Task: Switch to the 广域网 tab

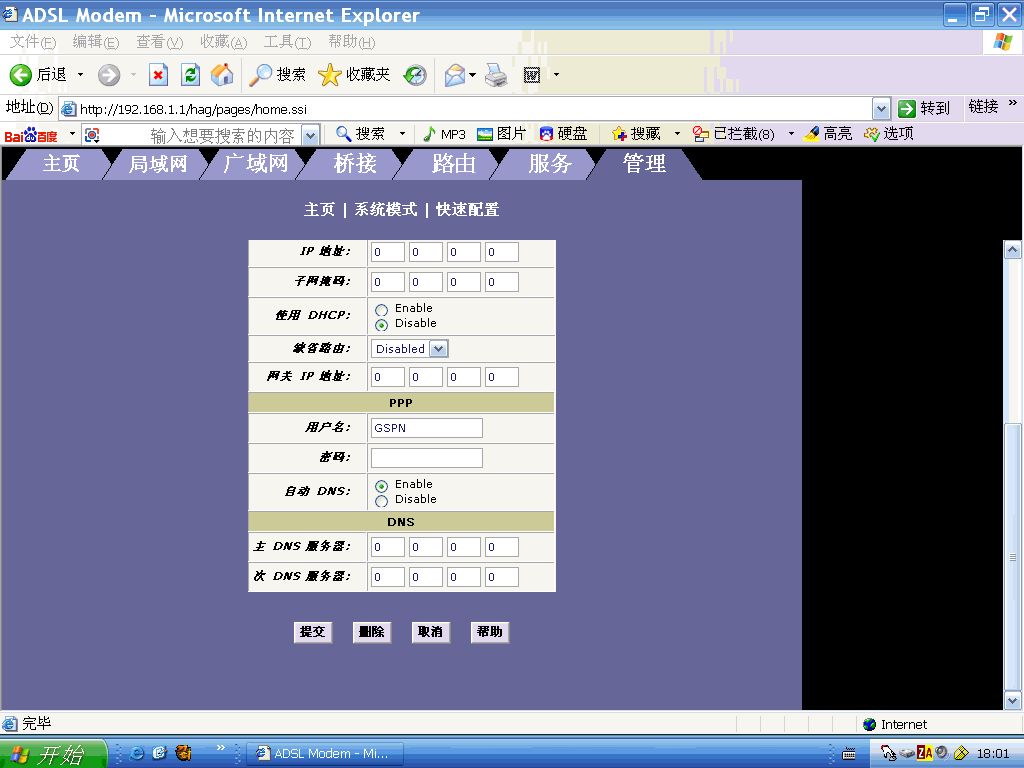Action: point(256,164)
